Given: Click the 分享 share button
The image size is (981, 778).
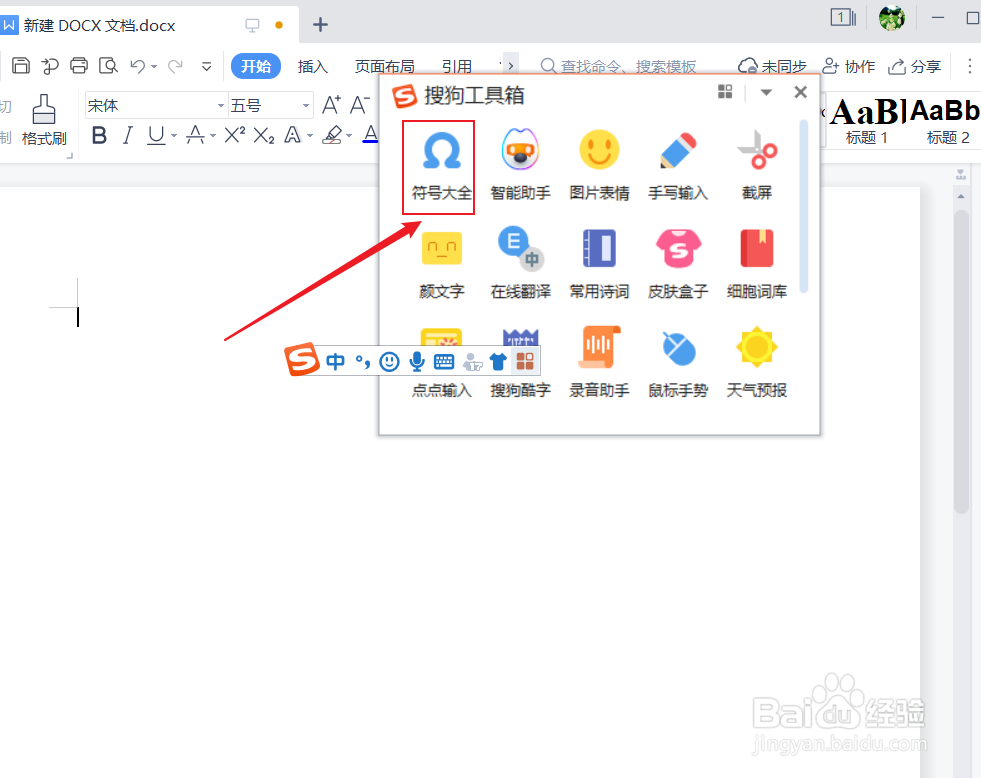Looking at the screenshot, I should [914, 66].
